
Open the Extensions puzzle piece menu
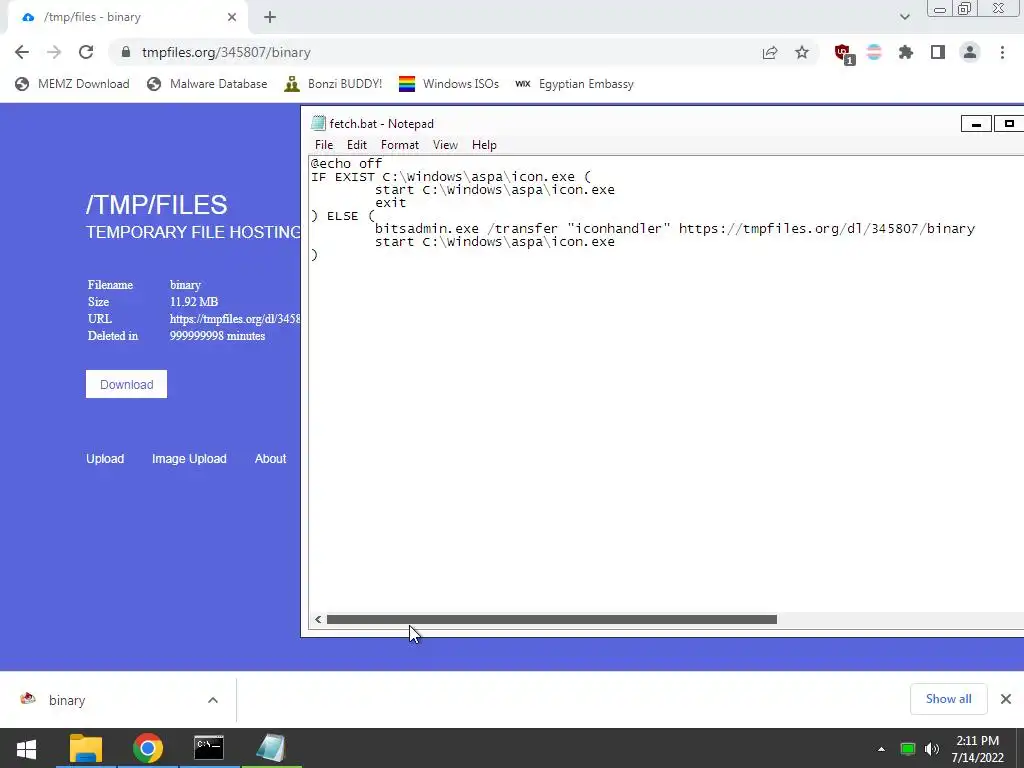(x=906, y=52)
